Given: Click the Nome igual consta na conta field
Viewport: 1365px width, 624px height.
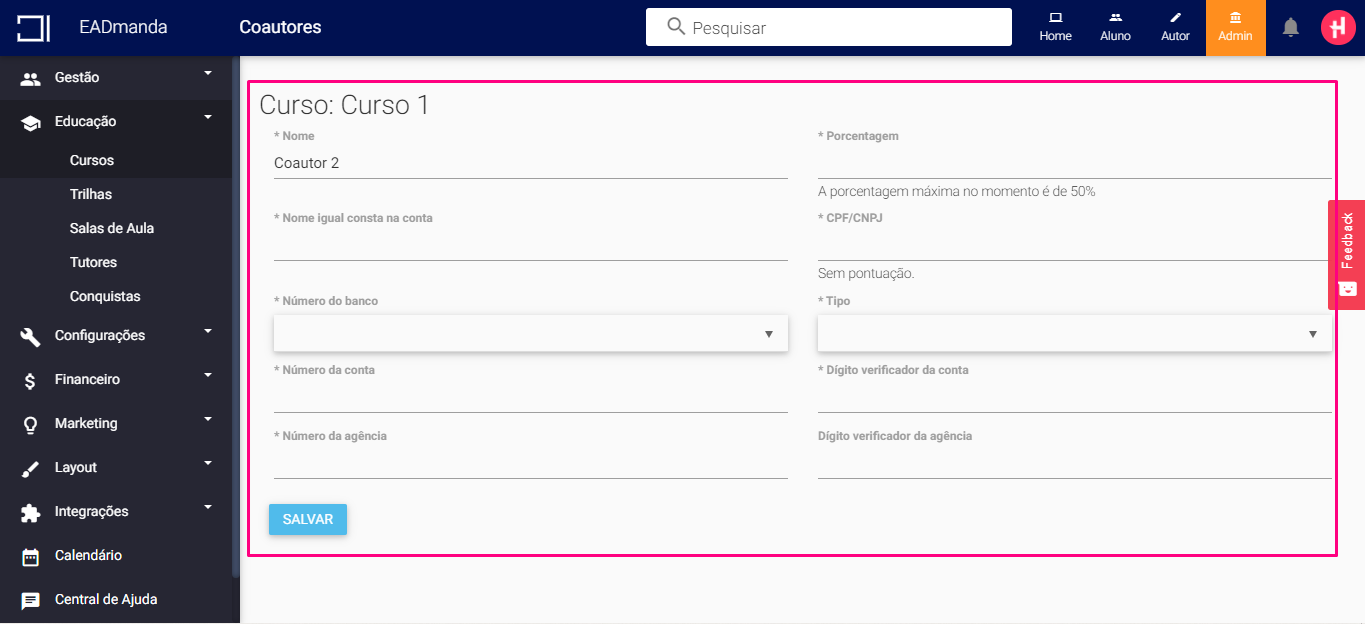Looking at the screenshot, I should 531,245.
